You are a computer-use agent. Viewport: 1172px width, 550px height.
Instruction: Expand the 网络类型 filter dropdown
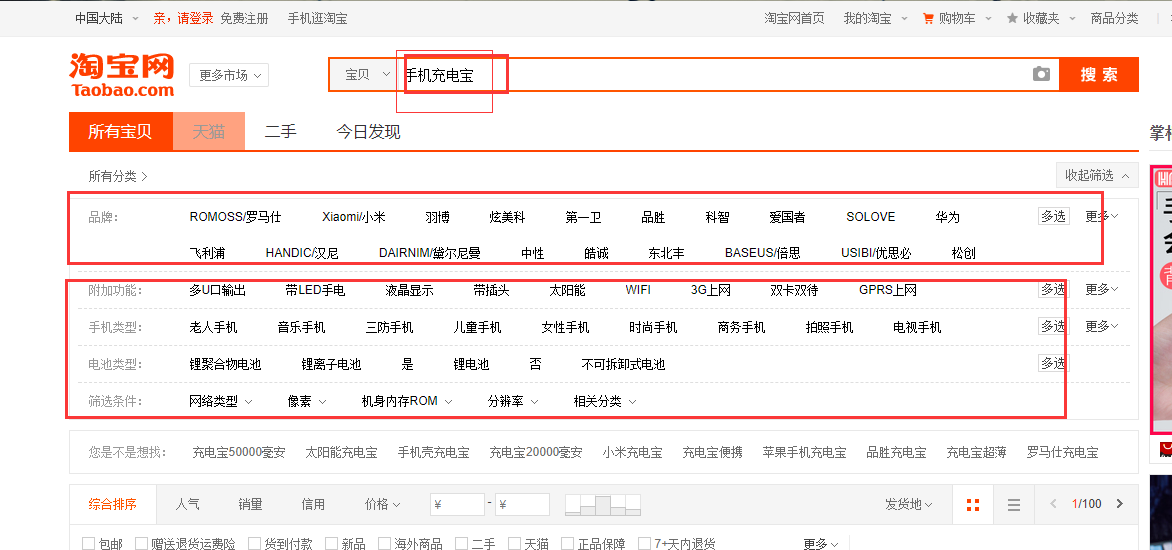tap(220, 401)
